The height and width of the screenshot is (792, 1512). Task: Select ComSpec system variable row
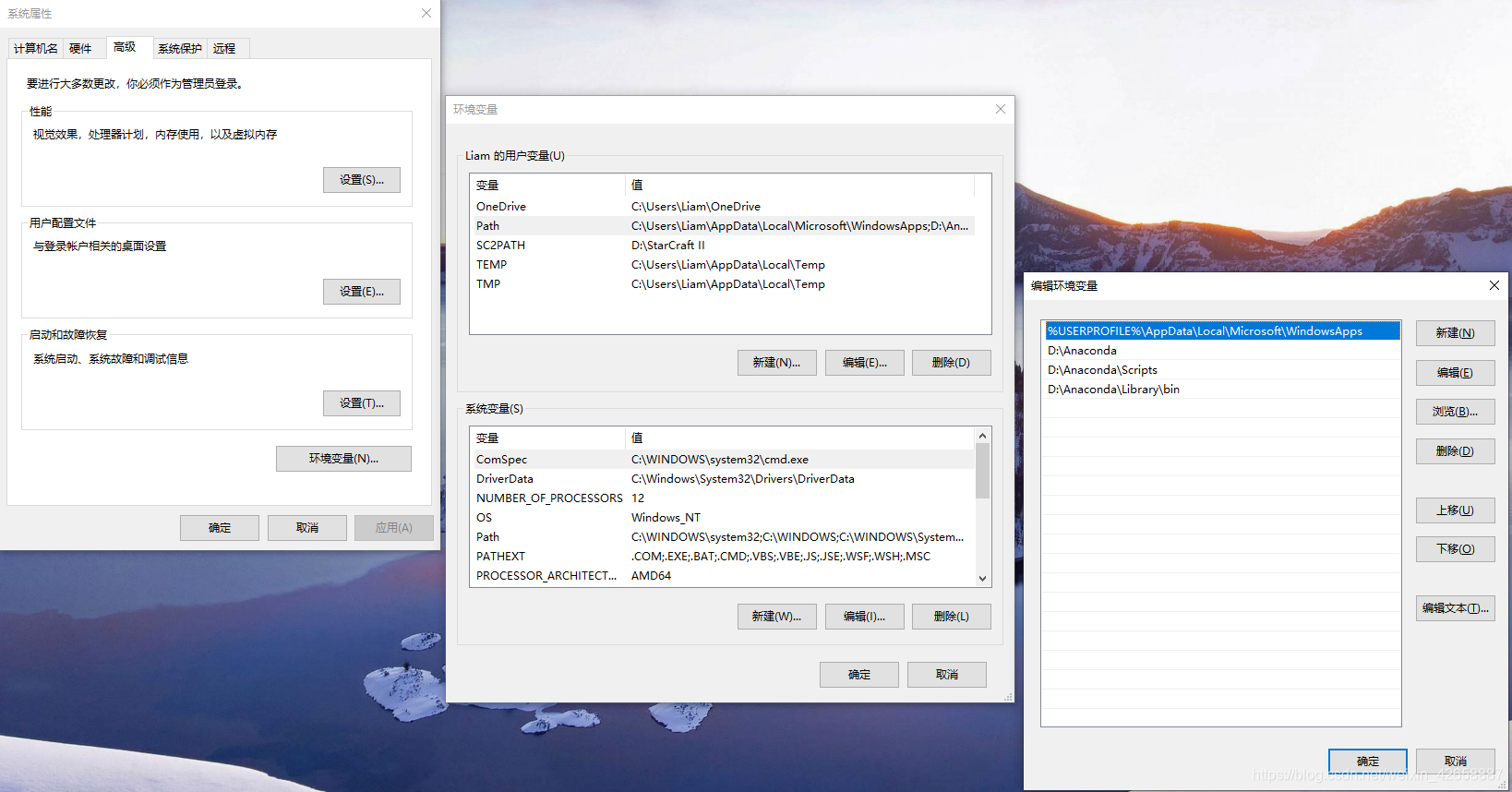[723, 460]
